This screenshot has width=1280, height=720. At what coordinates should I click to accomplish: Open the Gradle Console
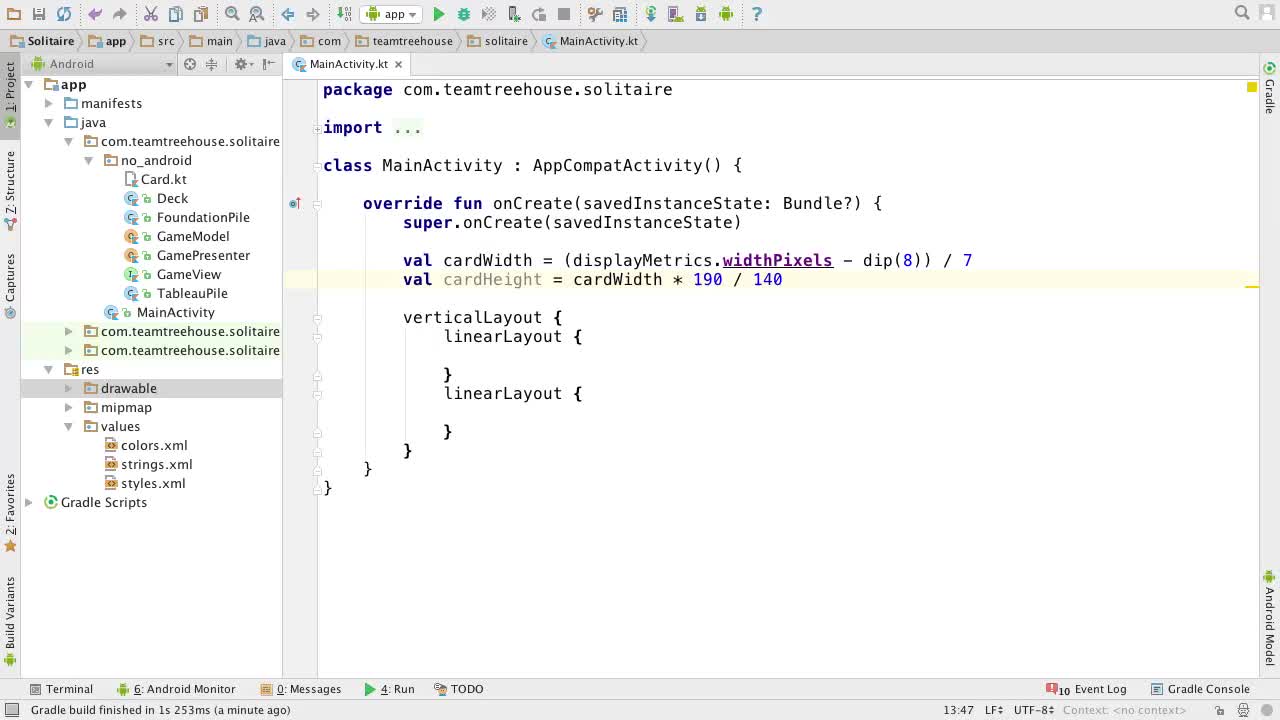coord(1200,689)
